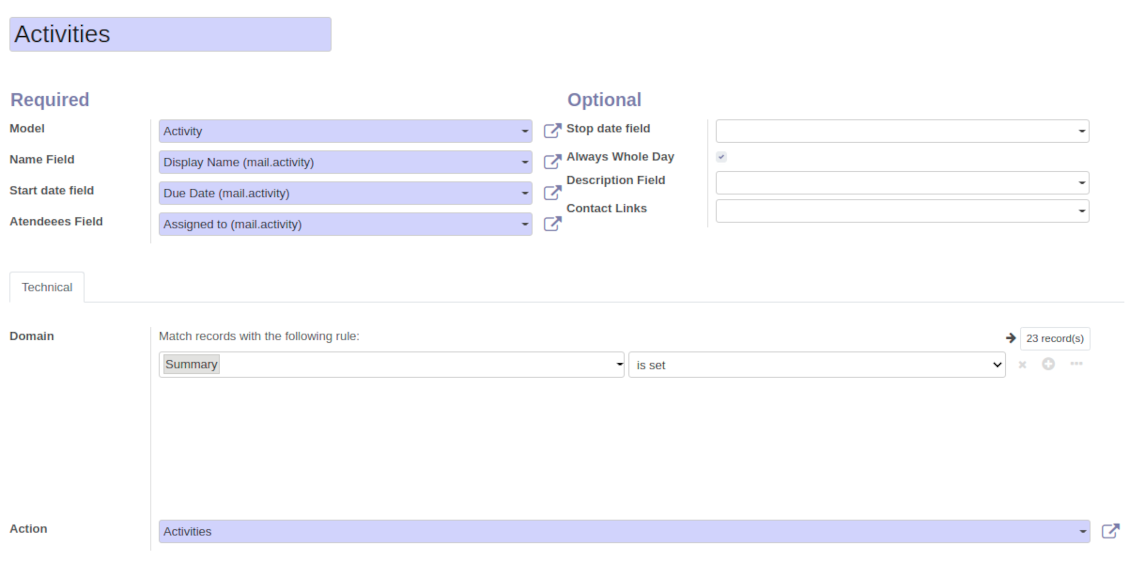
Task: Delete the Summary domain rule
Action: (x=1022, y=365)
